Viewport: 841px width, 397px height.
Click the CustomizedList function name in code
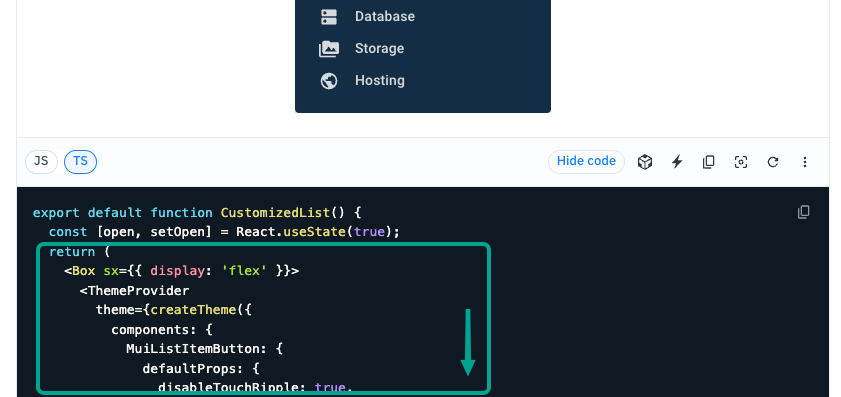(275, 213)
